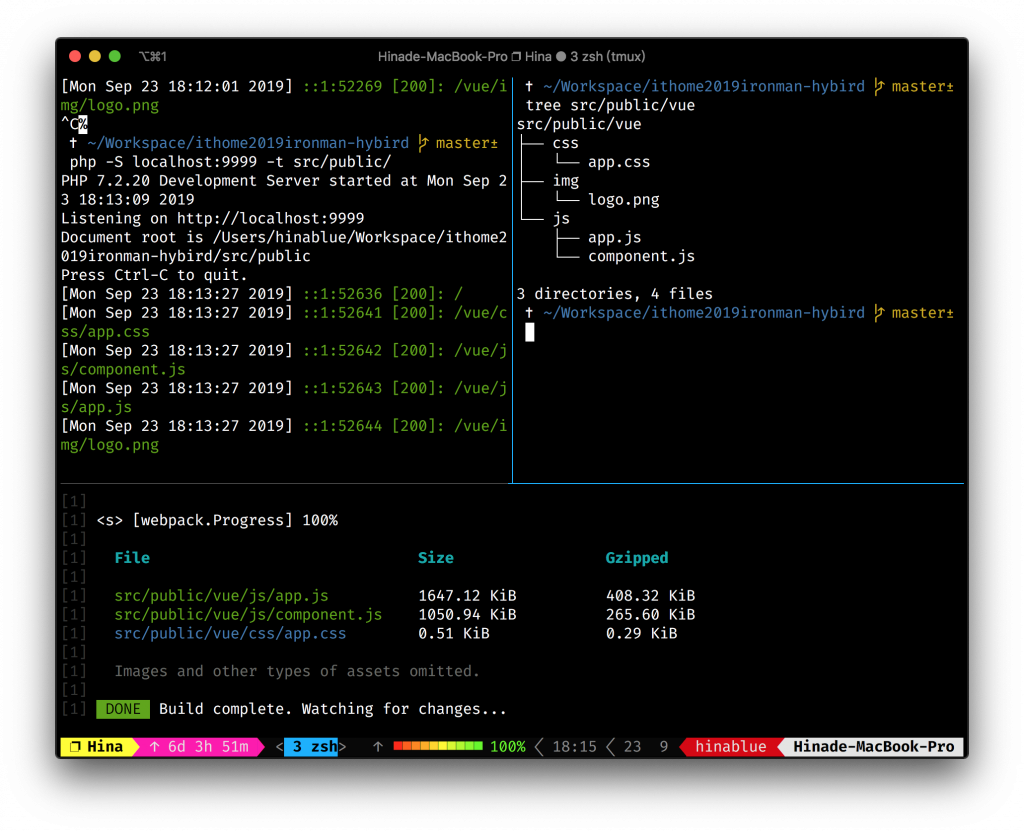Click the 0.29 KiB gzipped value
The height and width of the screenshot is (832, 1024).
point(641,633)
